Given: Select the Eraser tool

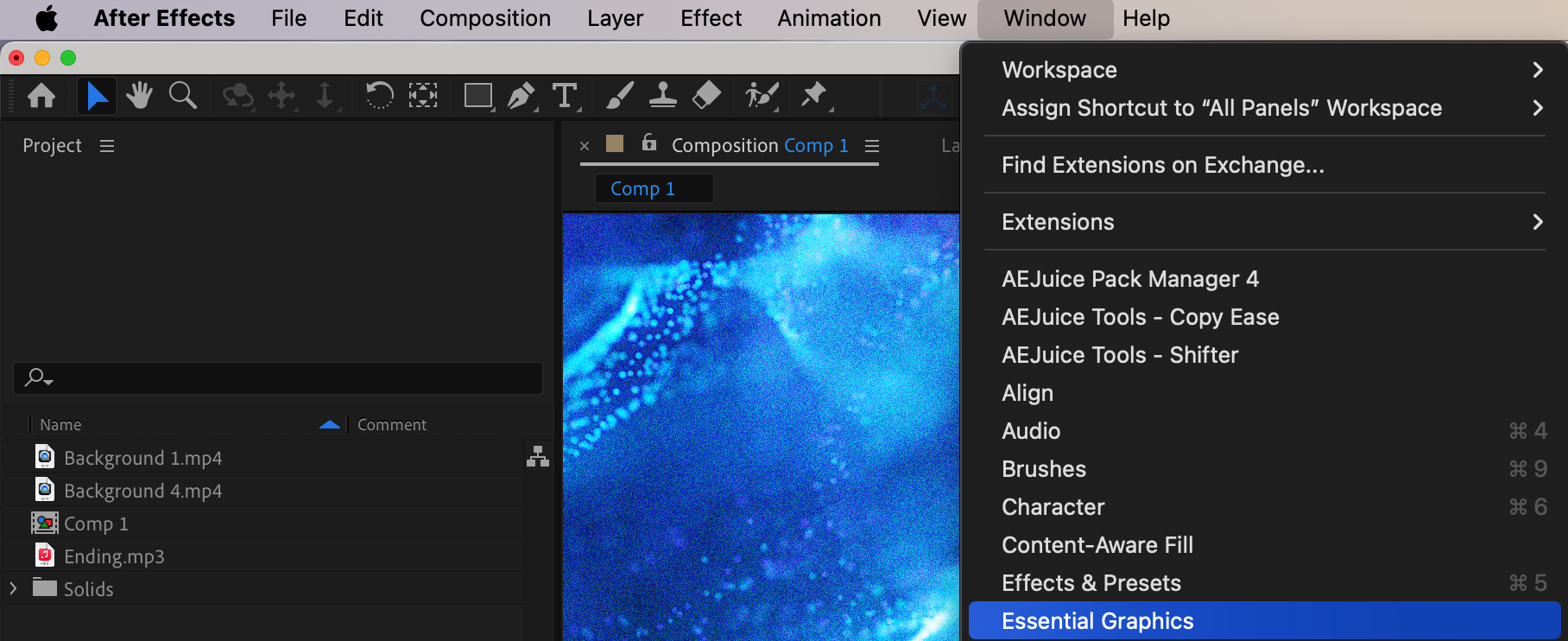Looking at the screenshot, I should coord(706,95).
